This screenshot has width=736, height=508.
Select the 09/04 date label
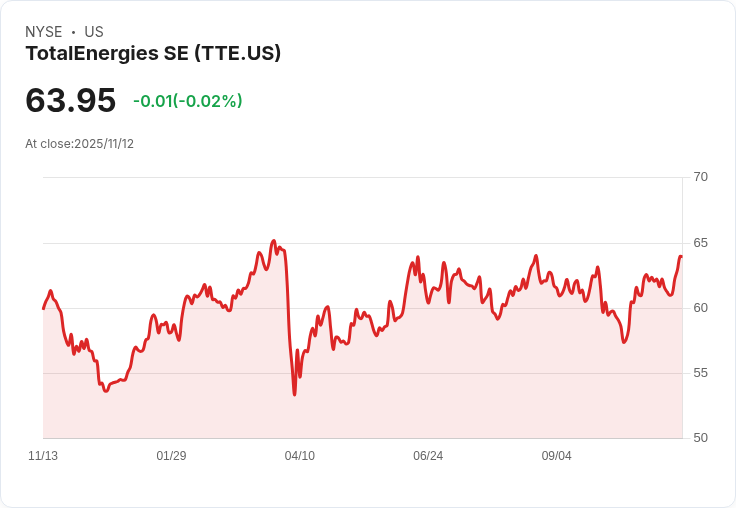tap(556, 455)
